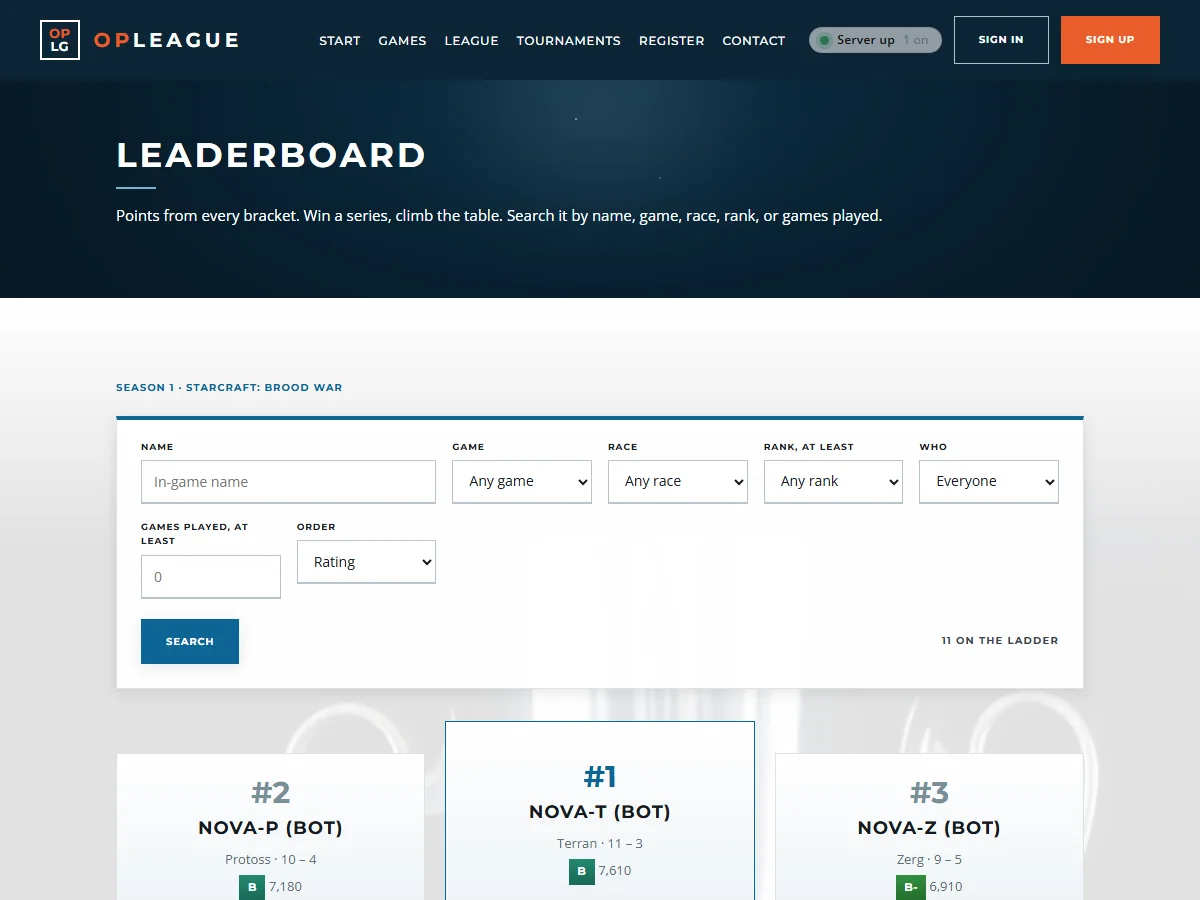Click the "Points from every bracket" description
This screenshot has width=1200, height=900.
[499, 215]
